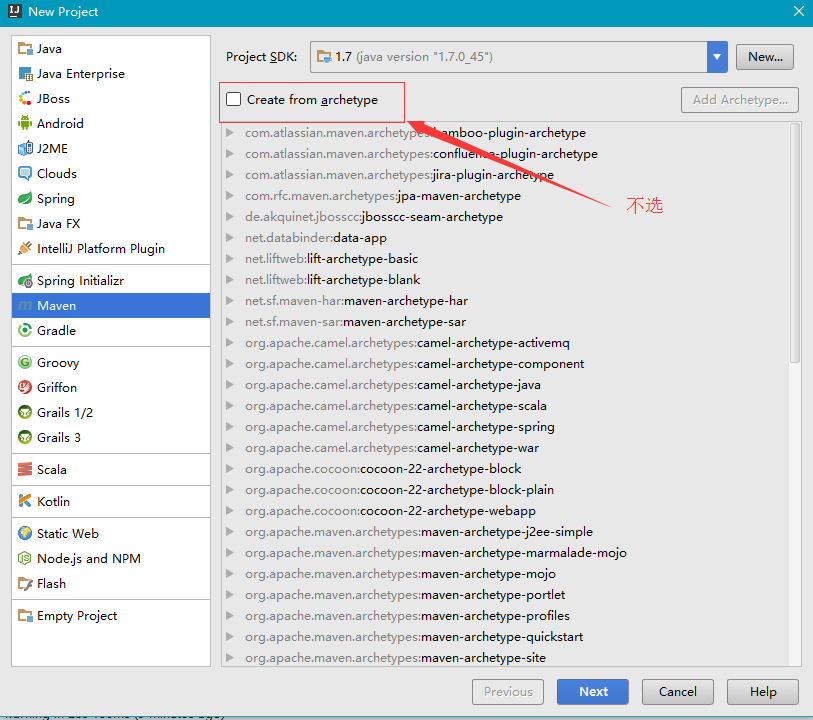Viewport: 813px width, 720px height.
Task: Click the Node.js and NPM icon
Action: (x=25, y=558)
